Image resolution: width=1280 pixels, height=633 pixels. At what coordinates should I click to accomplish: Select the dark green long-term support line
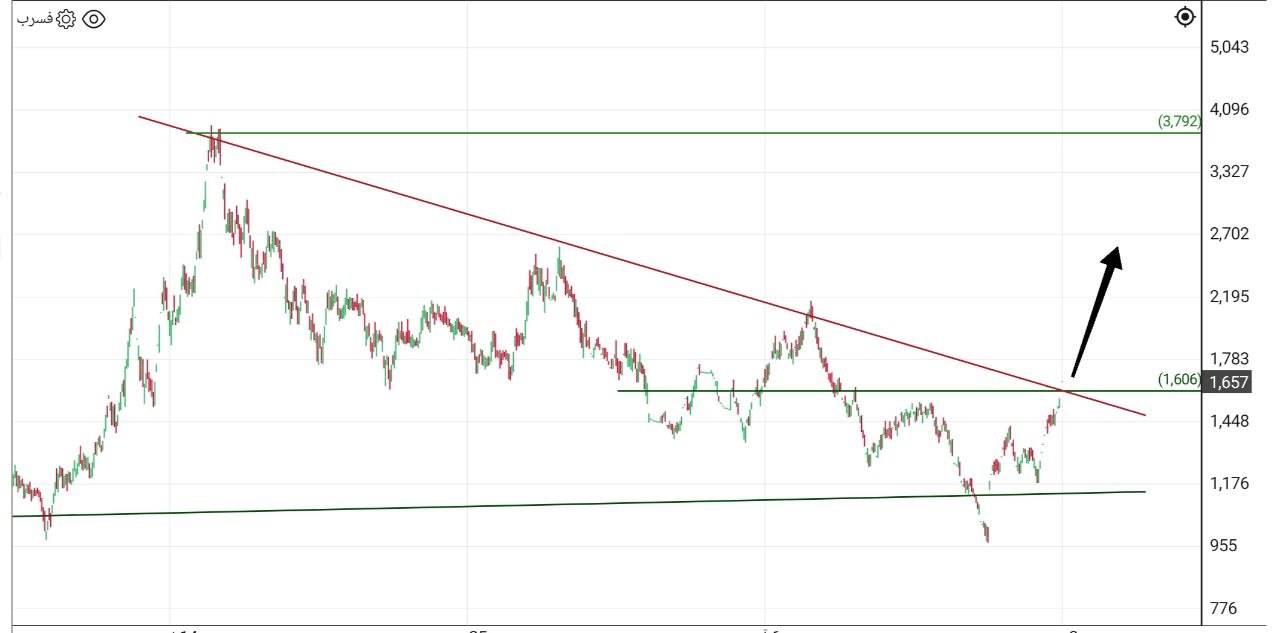tap(600, 503)
